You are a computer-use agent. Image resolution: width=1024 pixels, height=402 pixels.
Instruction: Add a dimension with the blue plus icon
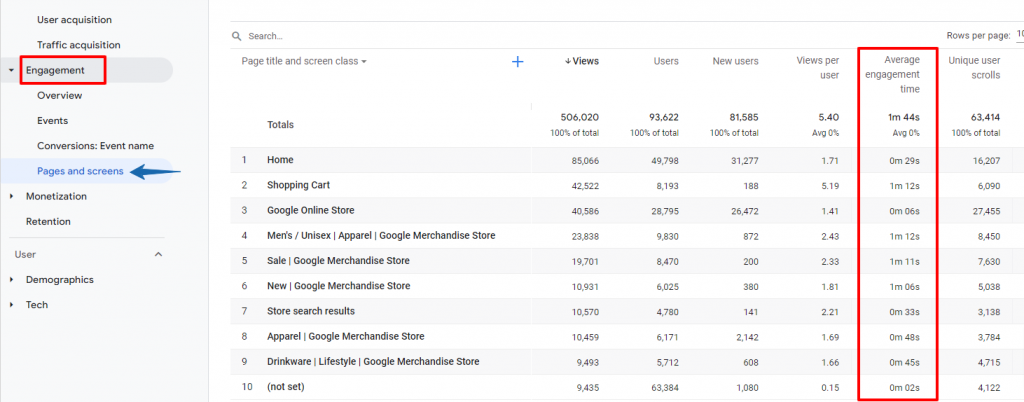coord(517,62)
